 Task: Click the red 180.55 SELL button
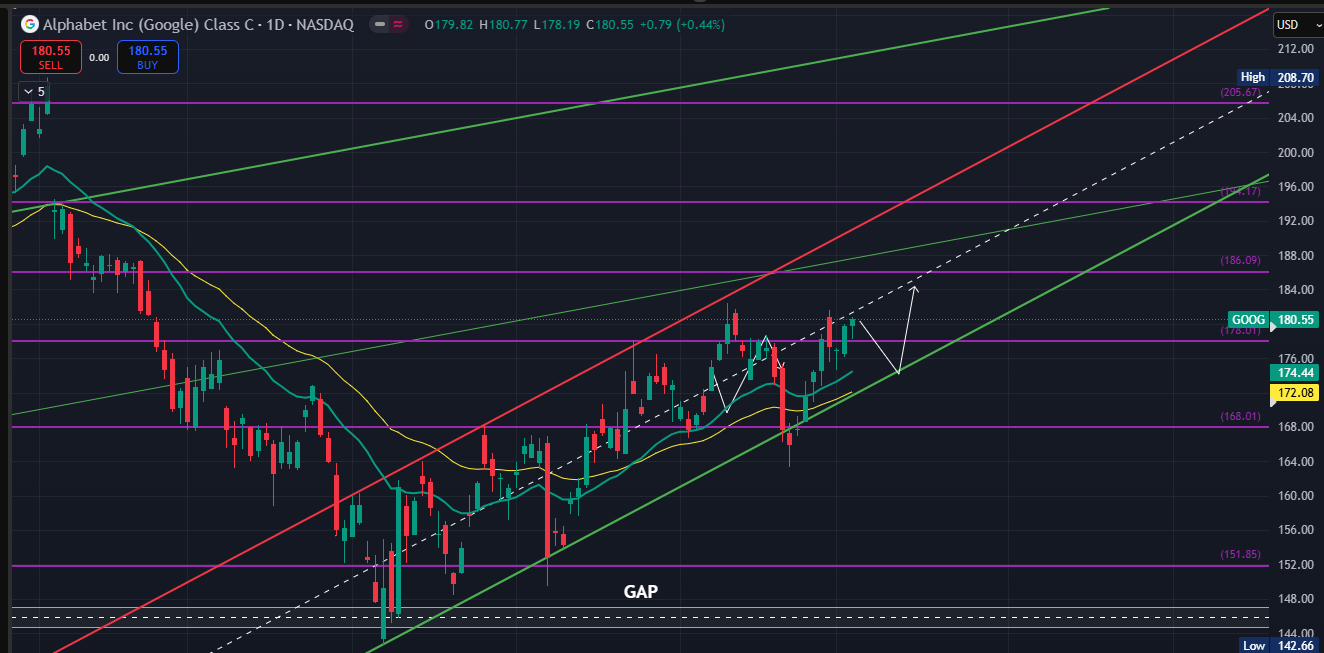[50, 57]
